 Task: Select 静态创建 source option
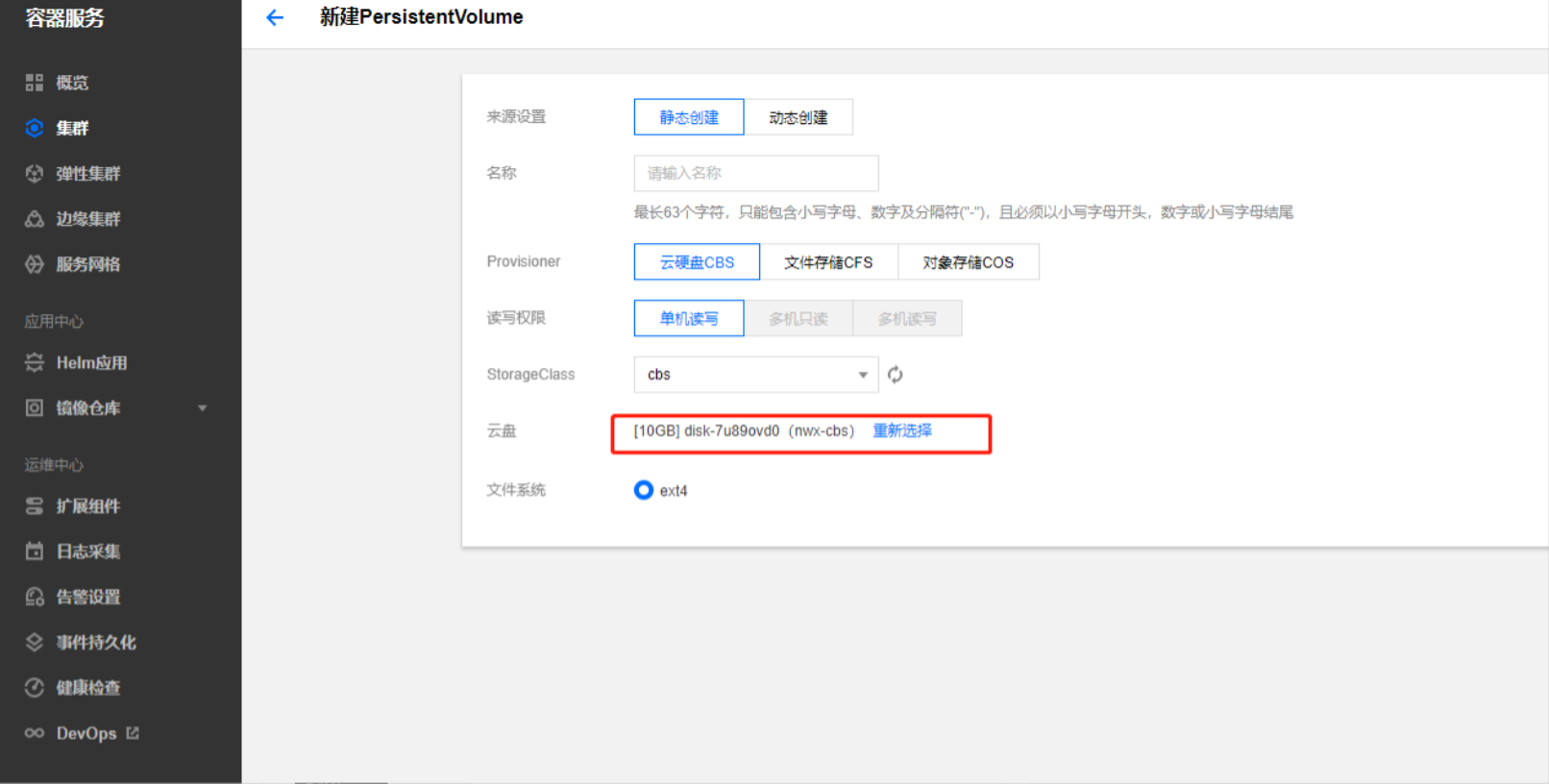point(689,117)
